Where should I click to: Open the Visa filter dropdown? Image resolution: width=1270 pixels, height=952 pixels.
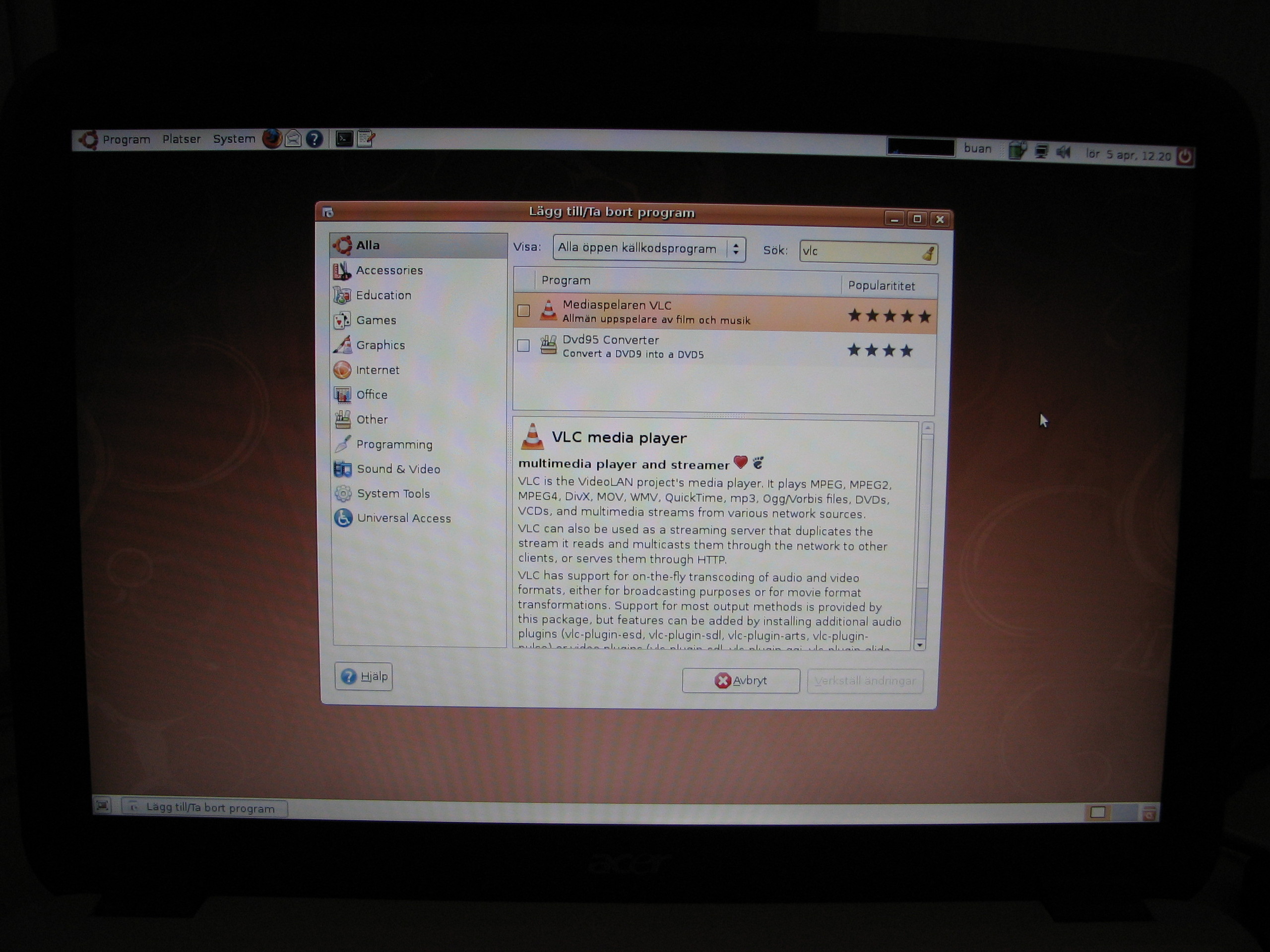click(x=649, y=249)
